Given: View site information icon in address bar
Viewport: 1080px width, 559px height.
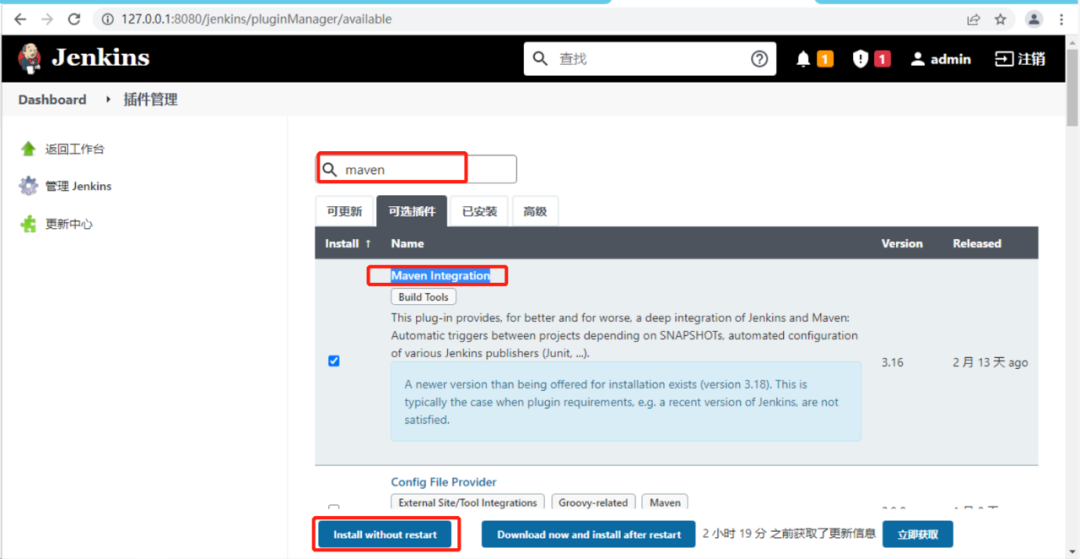Looking at the screenshot, I should pos(107,19).
